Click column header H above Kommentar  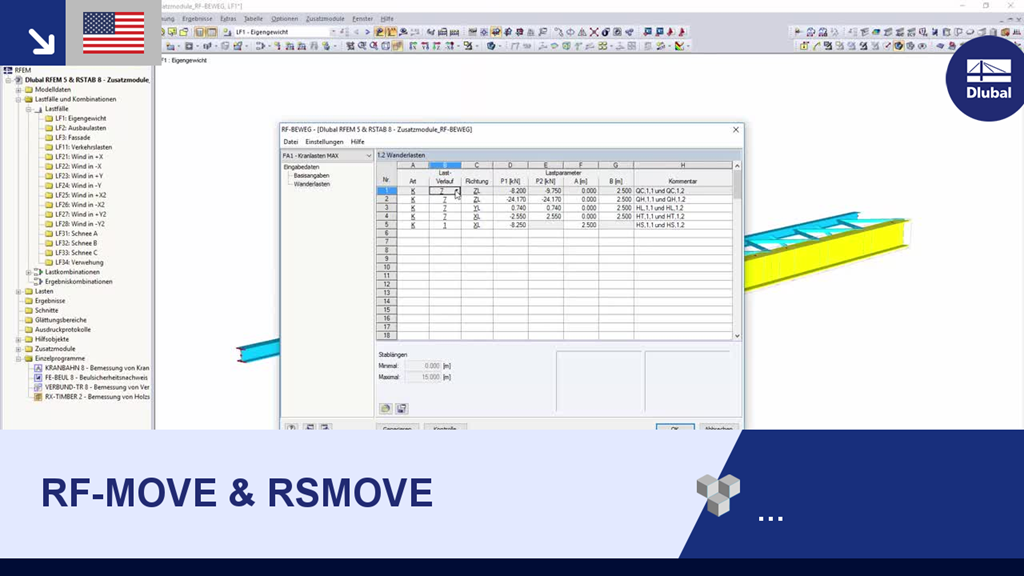(682, 165)
